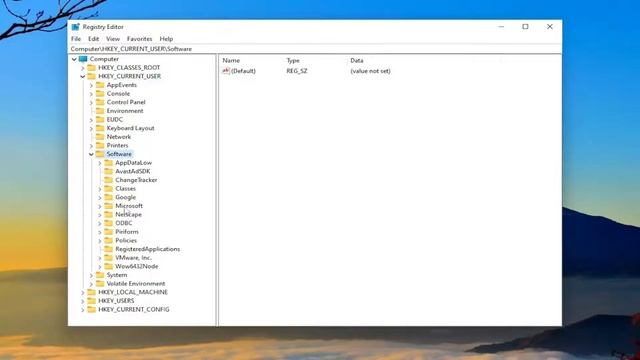The image size is (640, 360).
Task: Click the RegisteredApplications folder icon
Action: [109, 249]
